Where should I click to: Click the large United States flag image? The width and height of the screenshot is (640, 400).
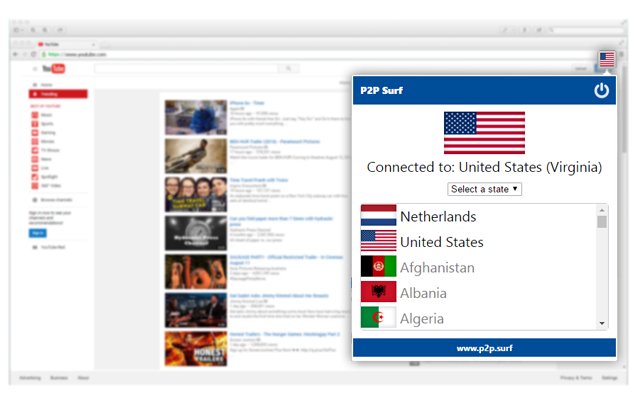click(x=484, y=133)
